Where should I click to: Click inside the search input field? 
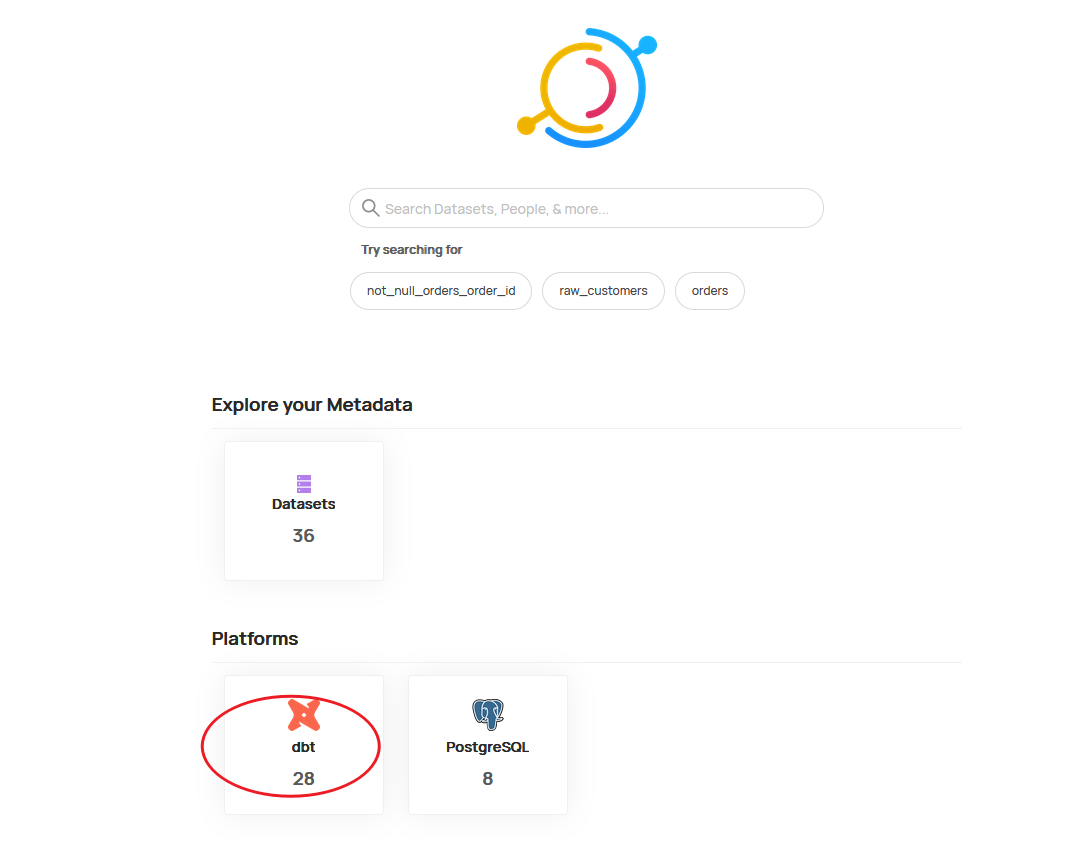click(x=586, y=207)
